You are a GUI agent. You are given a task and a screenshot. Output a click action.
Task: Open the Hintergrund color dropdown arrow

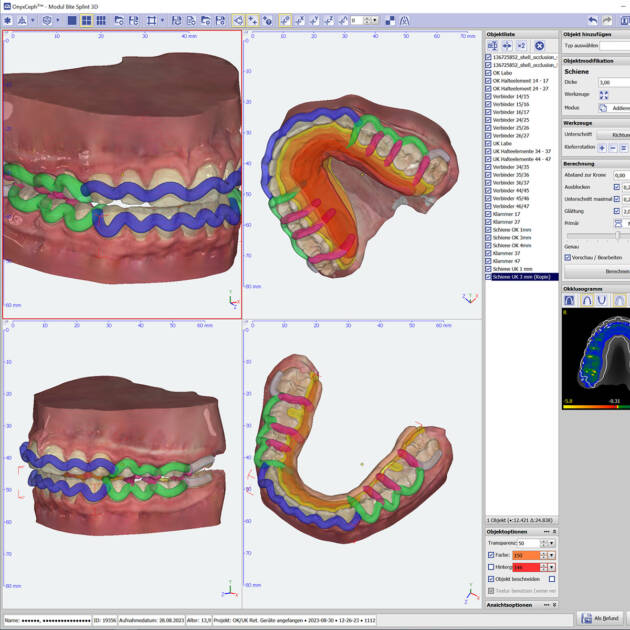tap(552, 567)
